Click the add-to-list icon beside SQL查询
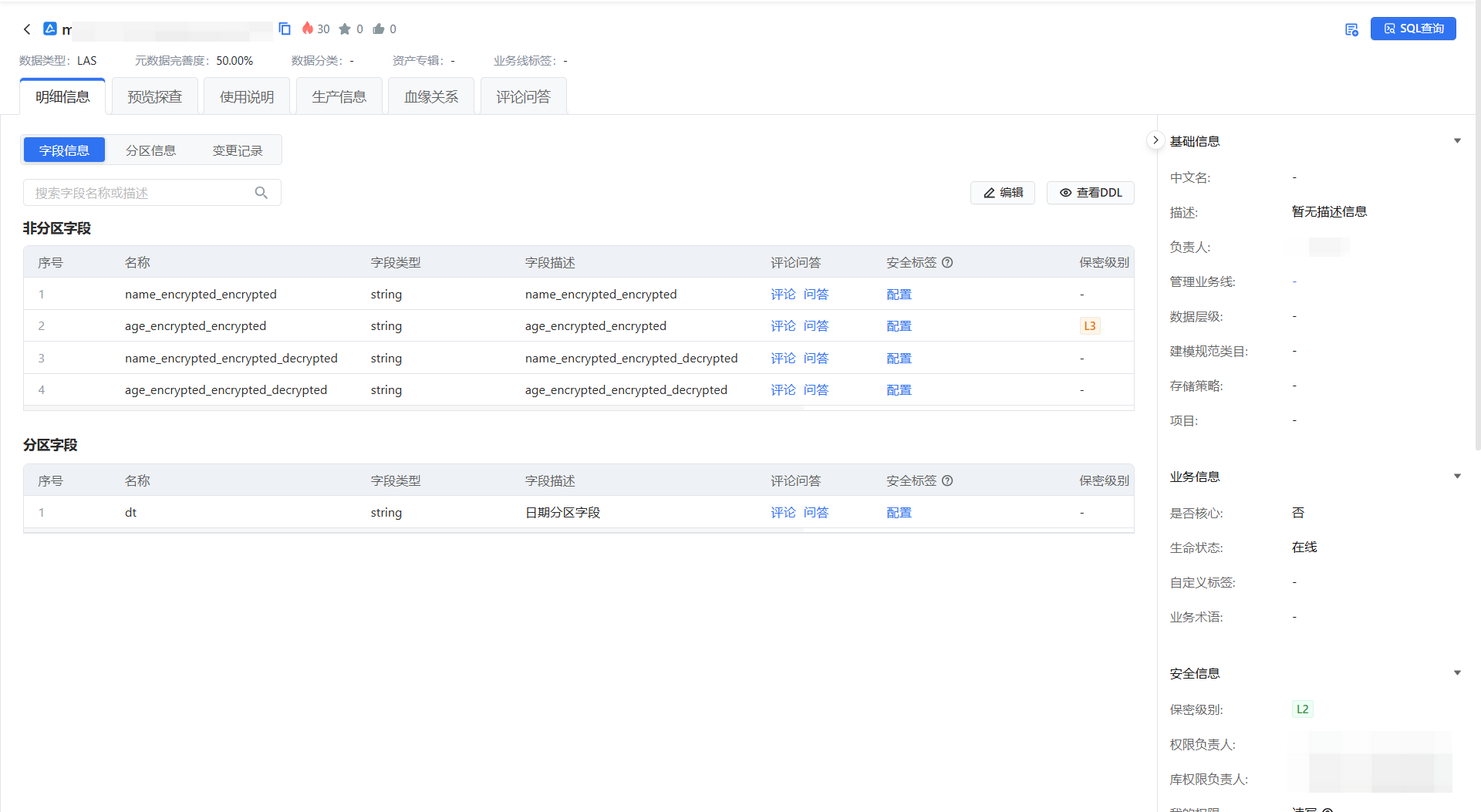Viewport: 1481px width, 812px height. 1351,29
